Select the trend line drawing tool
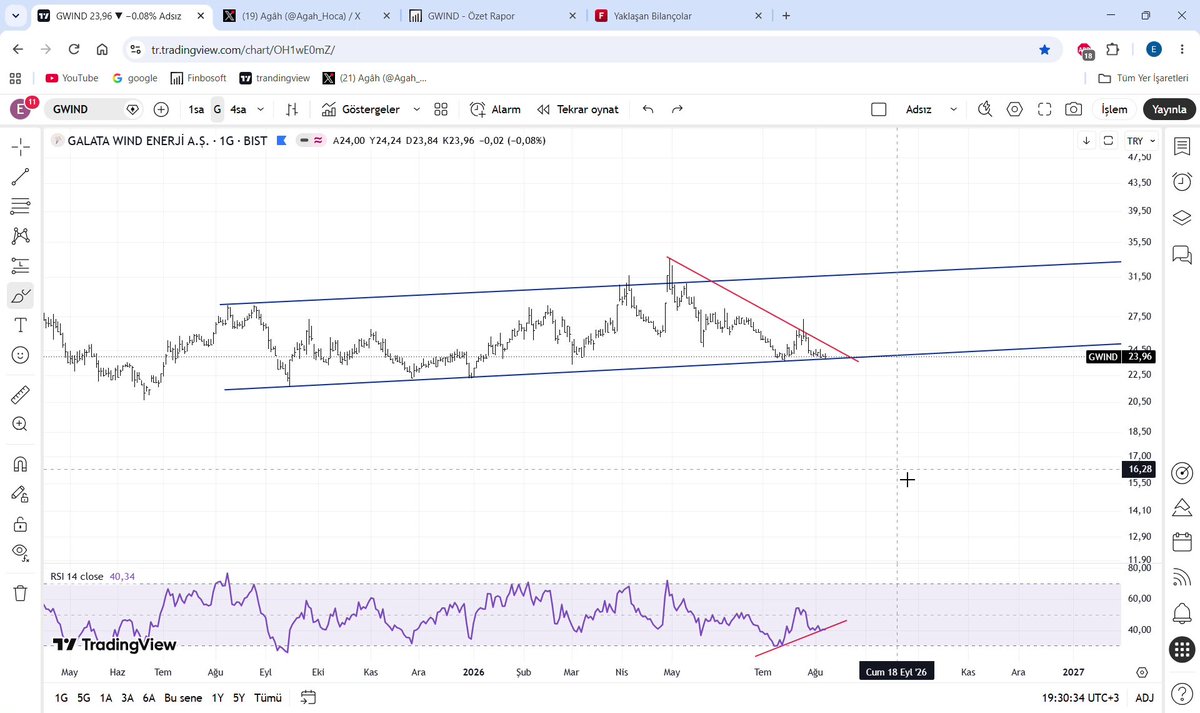Screen dimensions: 1200x713 click(20, 177)
